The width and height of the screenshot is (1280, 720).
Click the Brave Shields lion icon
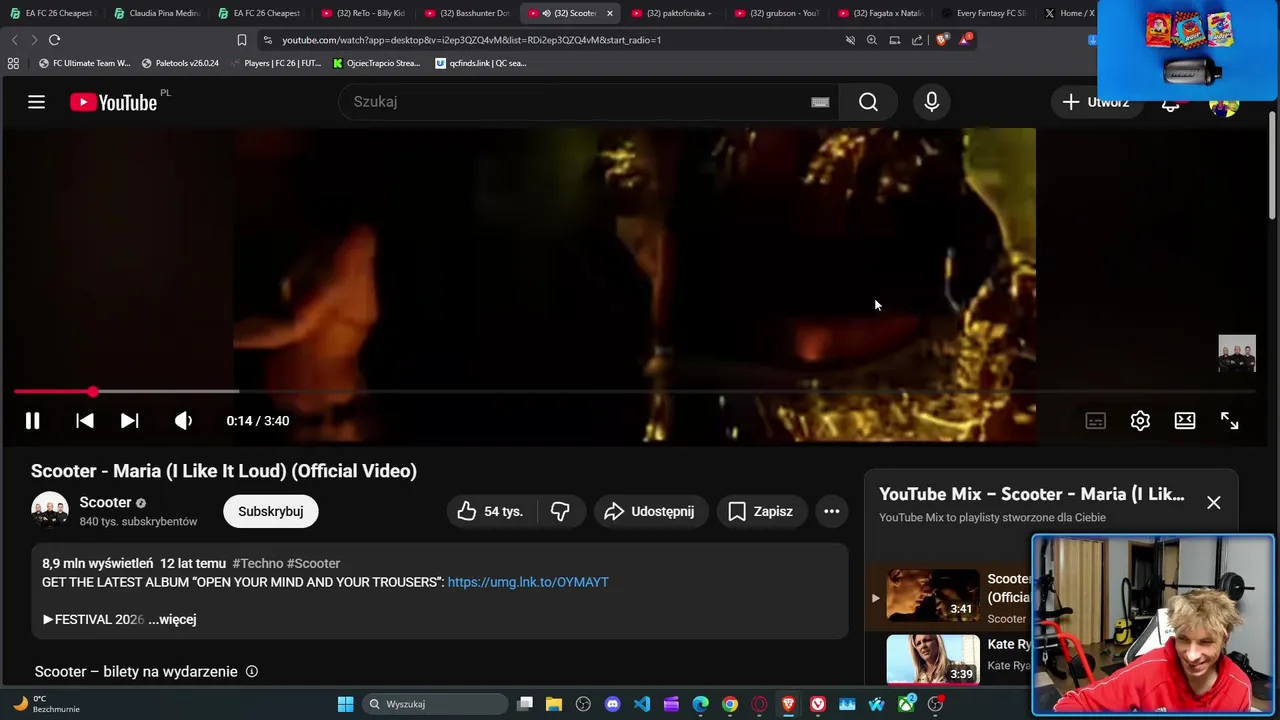coord(942,40)
